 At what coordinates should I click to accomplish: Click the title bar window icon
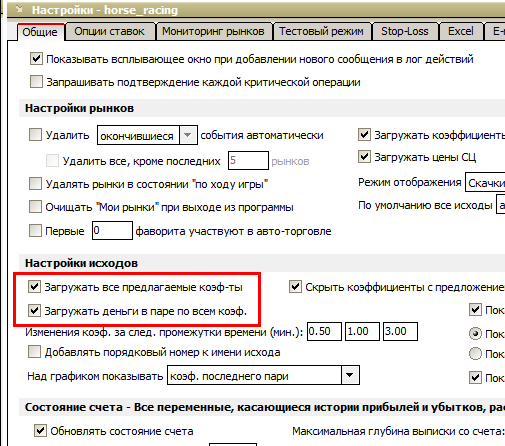tap(19, 10)
